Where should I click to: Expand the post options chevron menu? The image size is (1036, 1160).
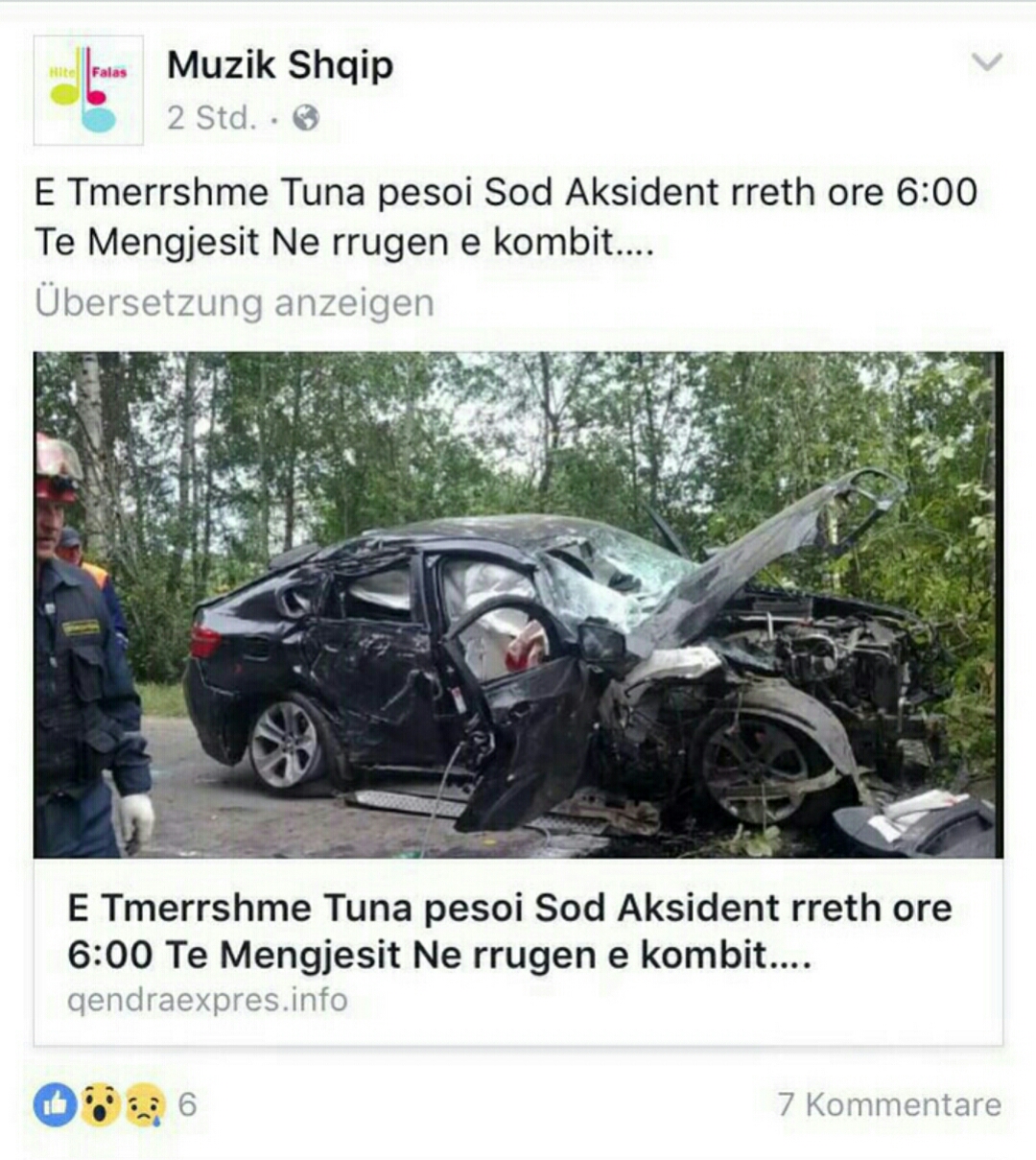click(x=986, y=62)
